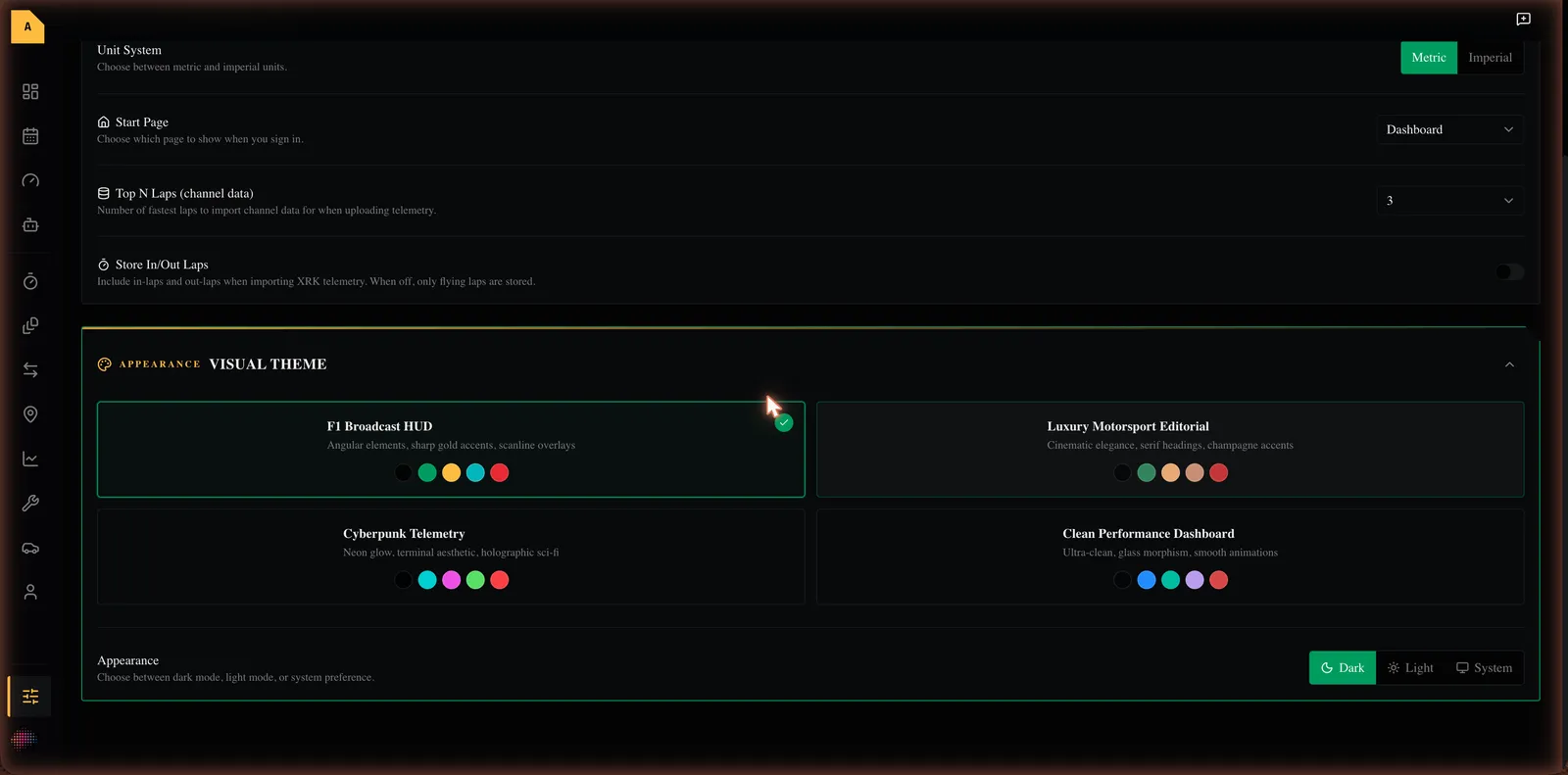Select Imperial unit system
This screenshot has width=1568, height=775.
(x=1490, y=58)
